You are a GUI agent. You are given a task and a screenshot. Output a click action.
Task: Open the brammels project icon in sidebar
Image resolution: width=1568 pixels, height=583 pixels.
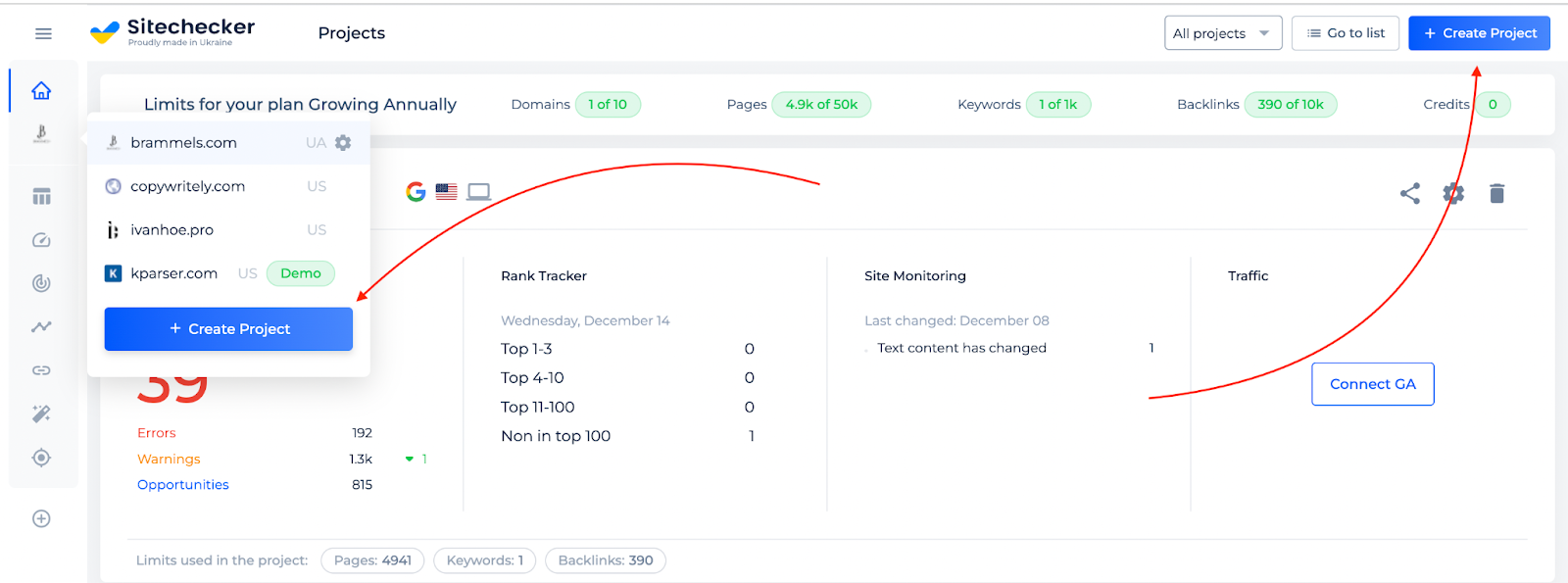[x=41, y=134]
